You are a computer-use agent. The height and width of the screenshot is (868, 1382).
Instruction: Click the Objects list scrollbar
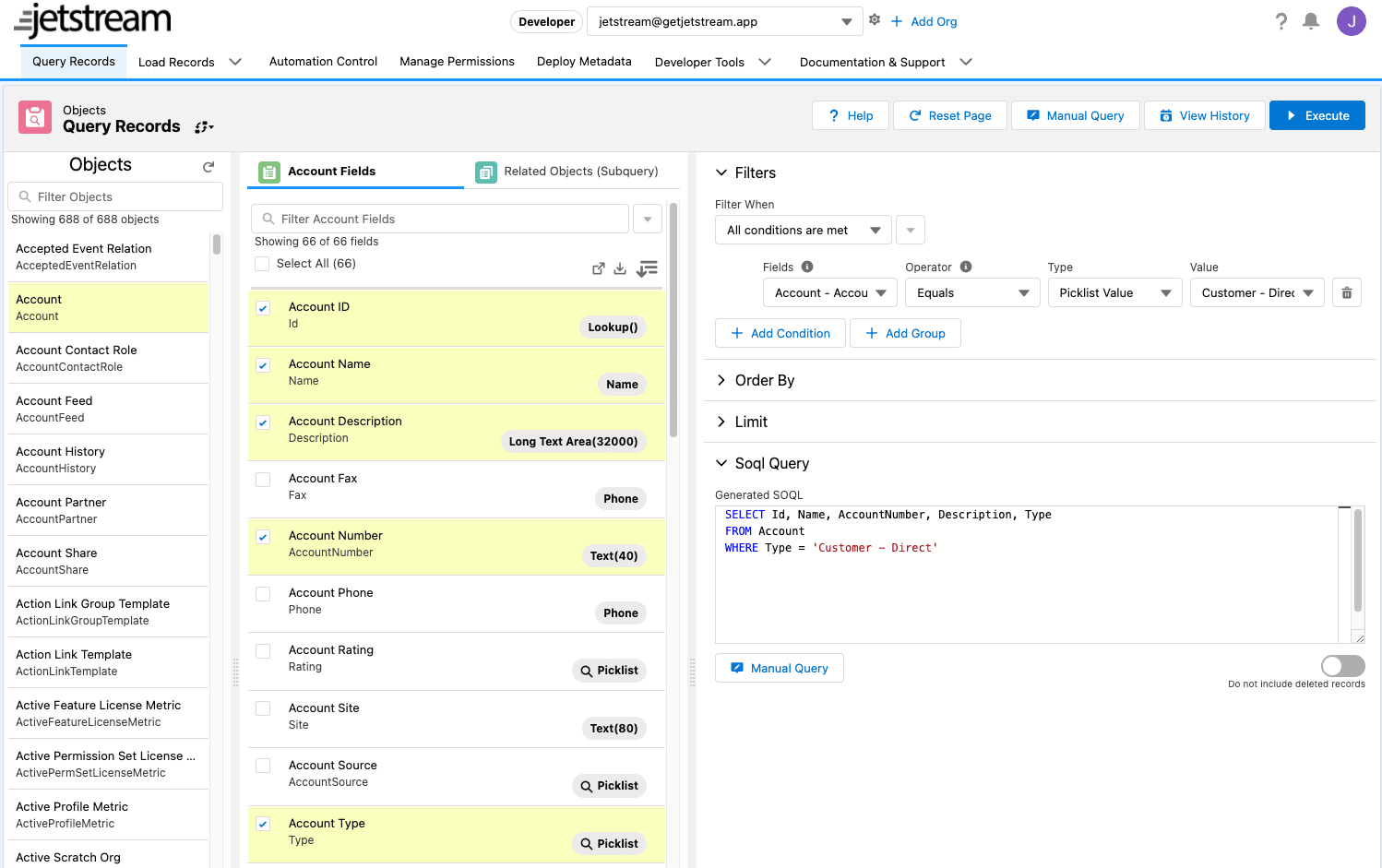217,244
